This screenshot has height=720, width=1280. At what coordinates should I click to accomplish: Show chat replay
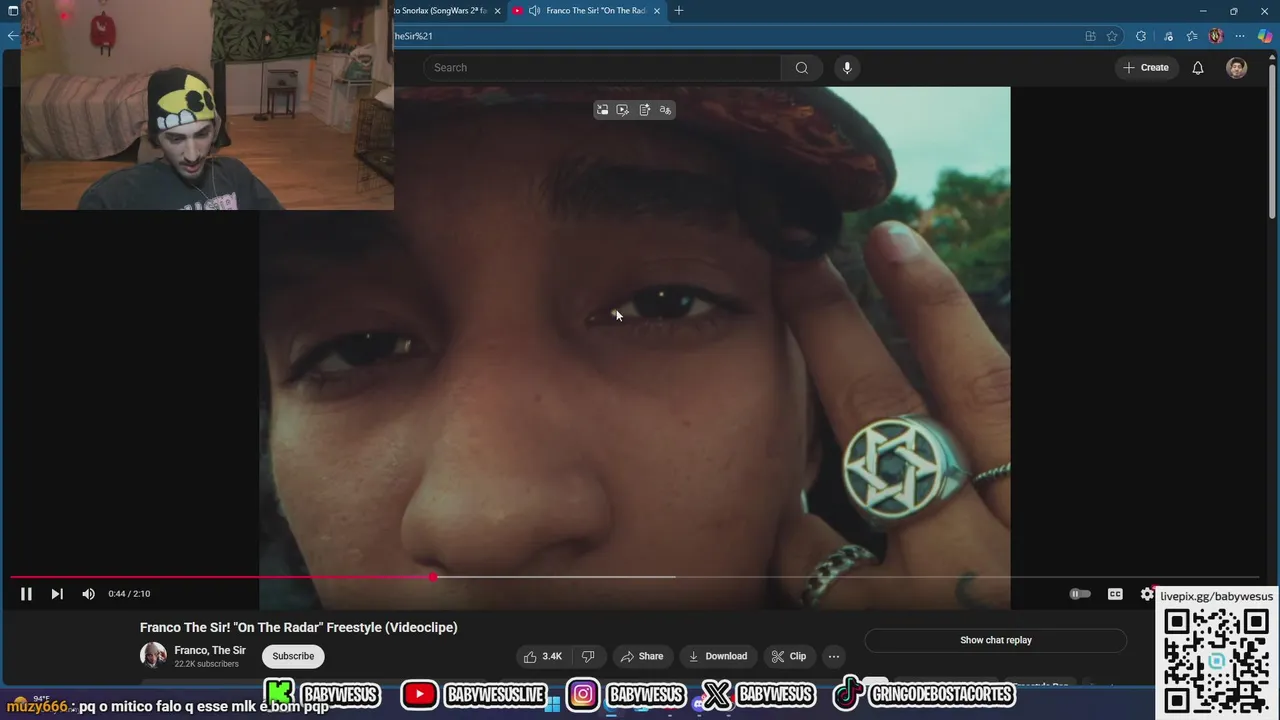(995, 640)
